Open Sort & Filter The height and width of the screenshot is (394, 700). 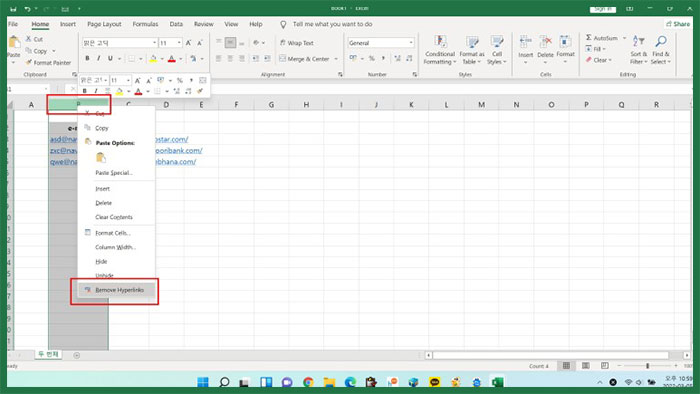638,50
